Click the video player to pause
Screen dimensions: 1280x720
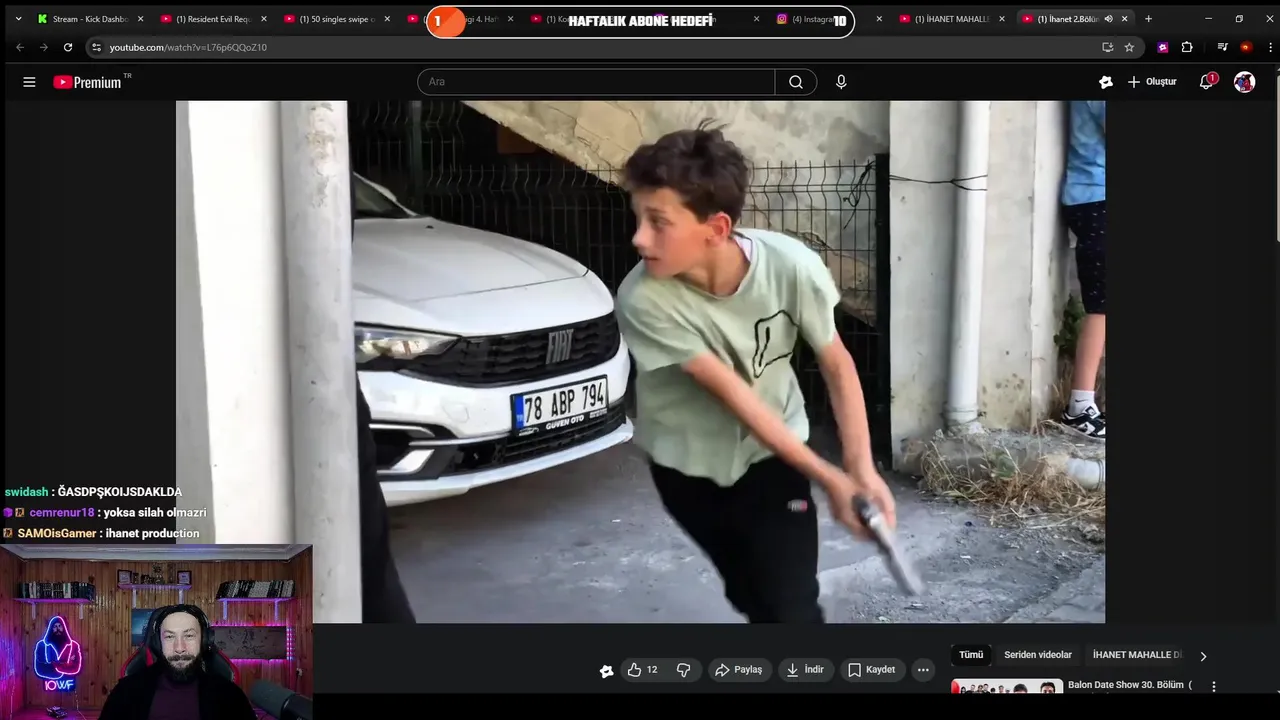[640, 361]
